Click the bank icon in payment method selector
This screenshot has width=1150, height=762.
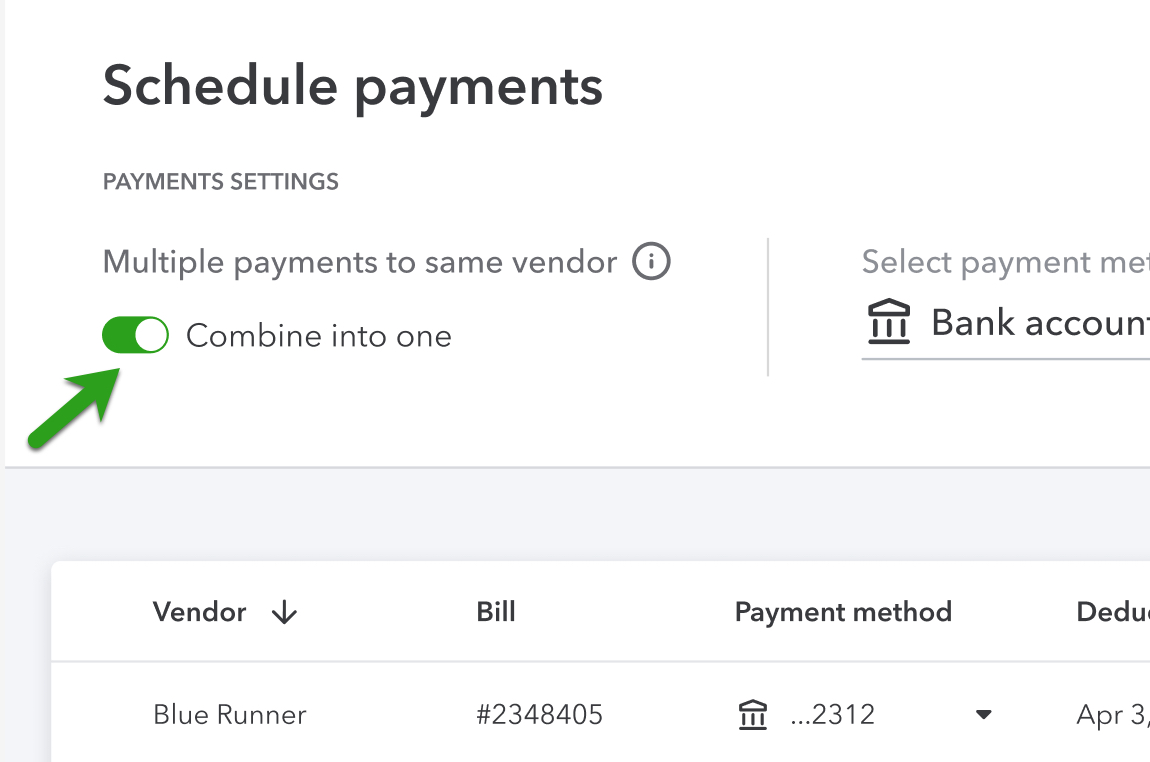pyautogui.click(x=889, y=323)
